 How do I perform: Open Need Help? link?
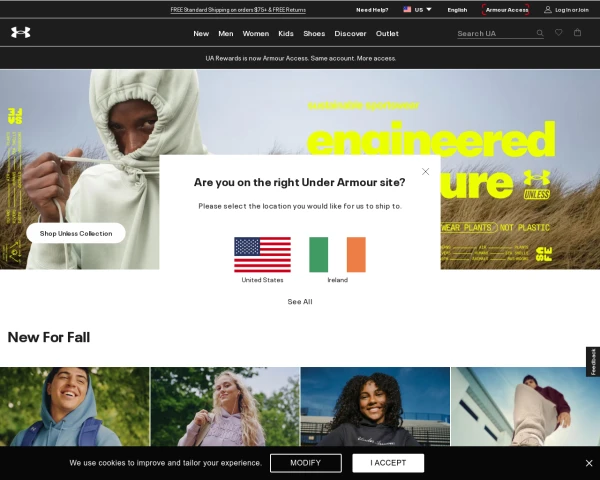pos(372,10)
